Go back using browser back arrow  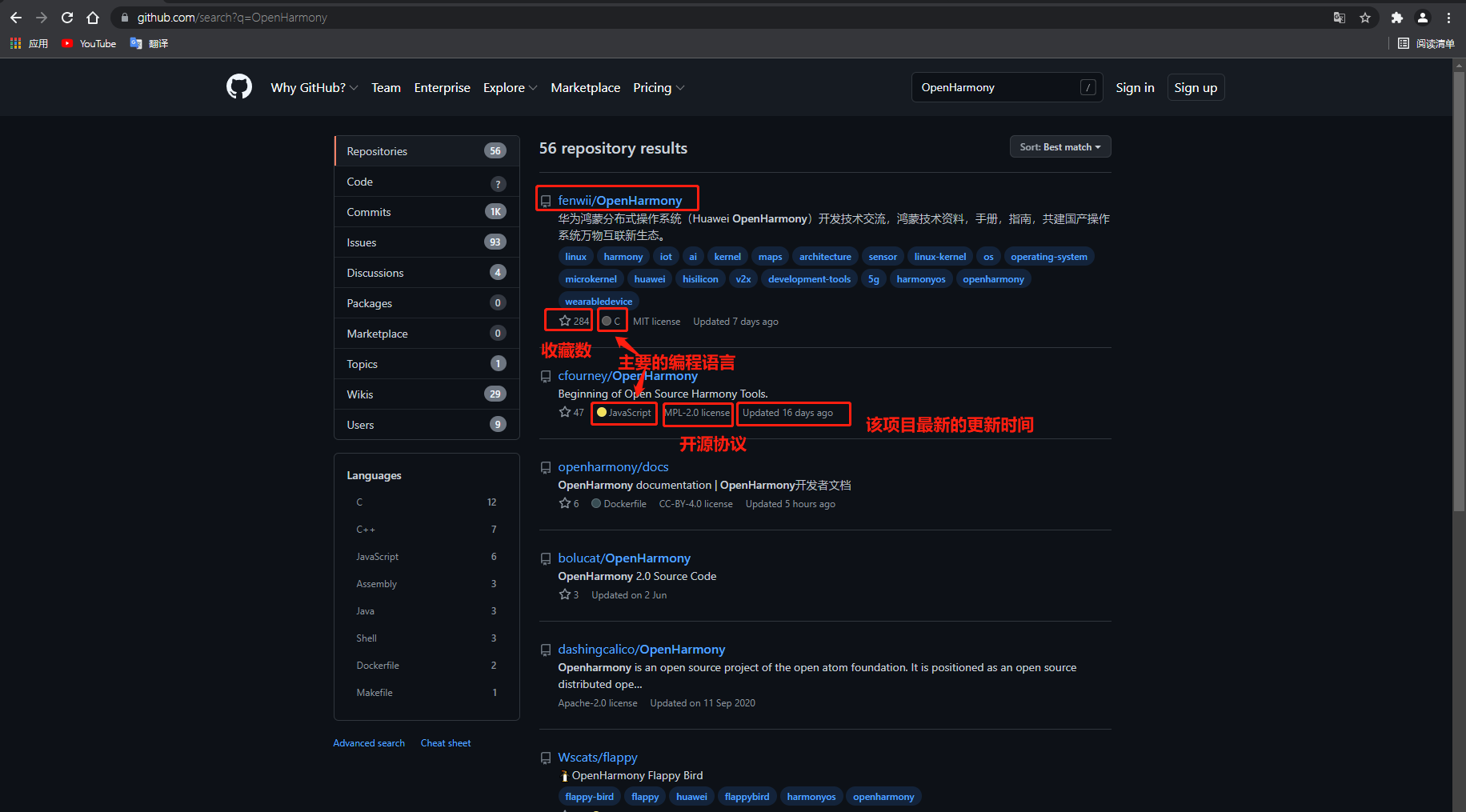pyautogui.click(x=16, y=18)
